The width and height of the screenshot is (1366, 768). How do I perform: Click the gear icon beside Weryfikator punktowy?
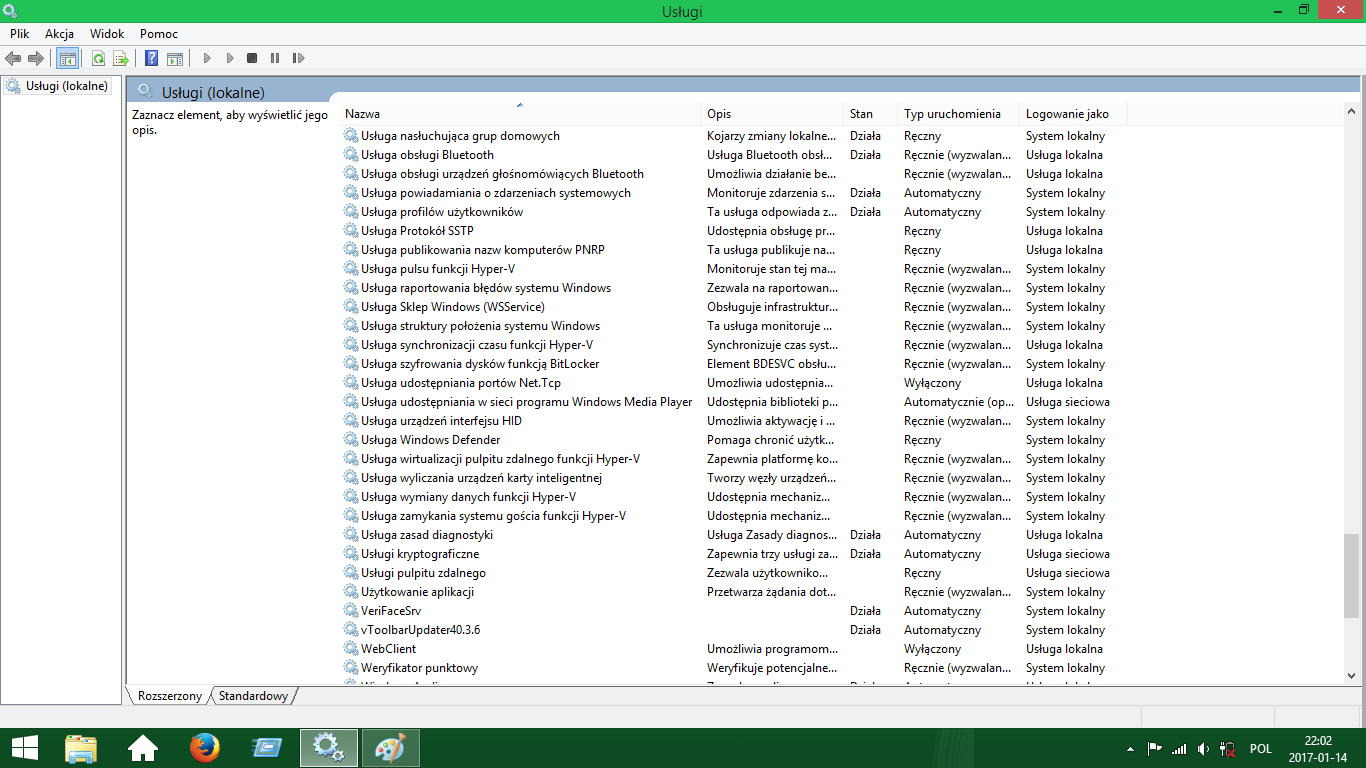pos(351,668)
